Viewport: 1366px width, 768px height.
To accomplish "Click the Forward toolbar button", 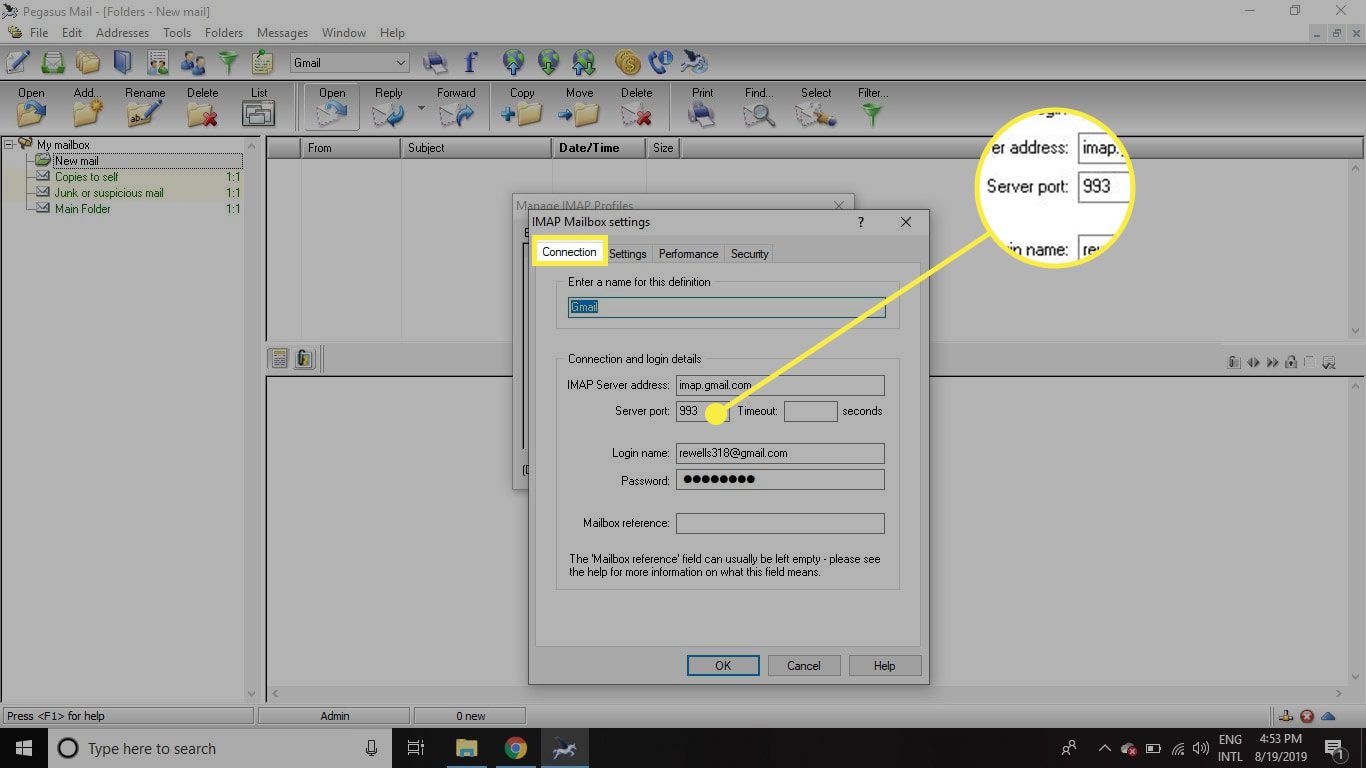I will point(456,107).
